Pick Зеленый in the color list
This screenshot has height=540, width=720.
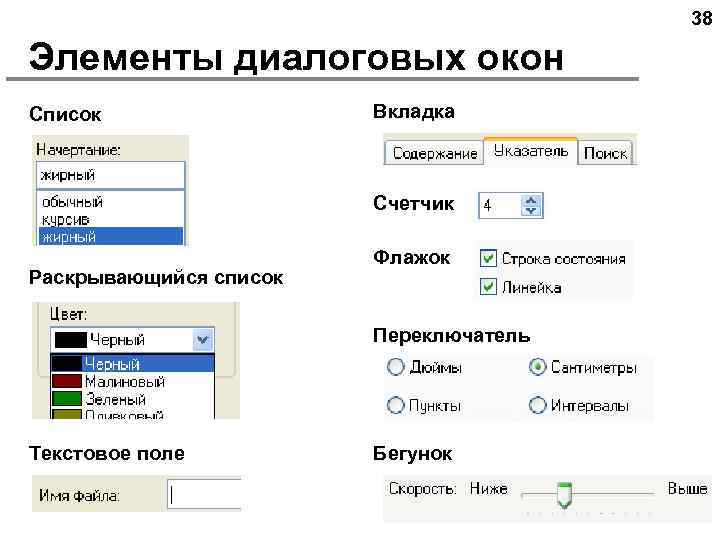[x=132, y=399]
